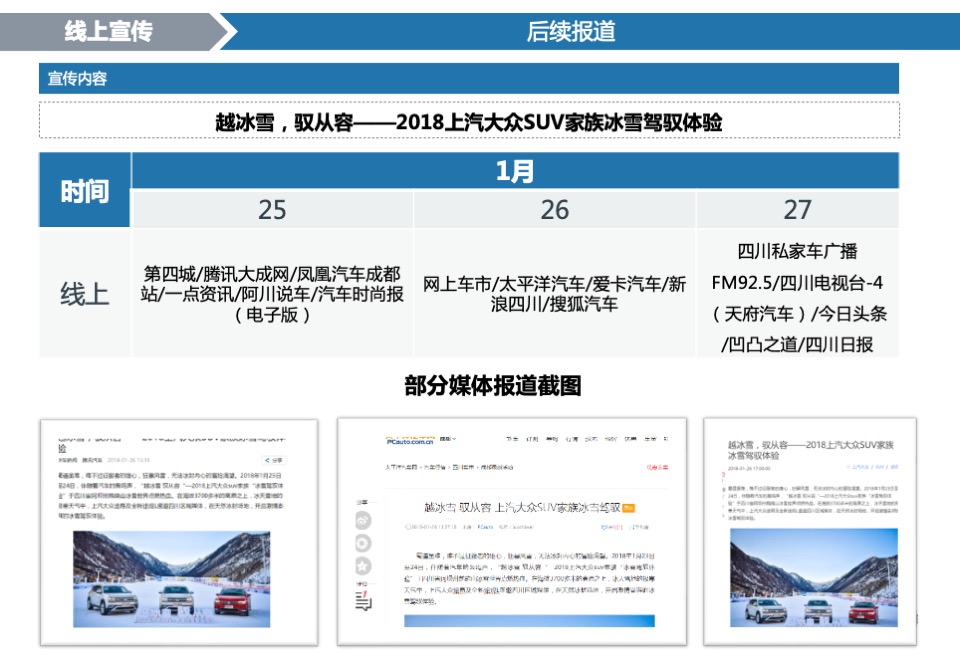Click the orange hot badge beside the article title
This screenshot has height=665, width=960.
629,508
